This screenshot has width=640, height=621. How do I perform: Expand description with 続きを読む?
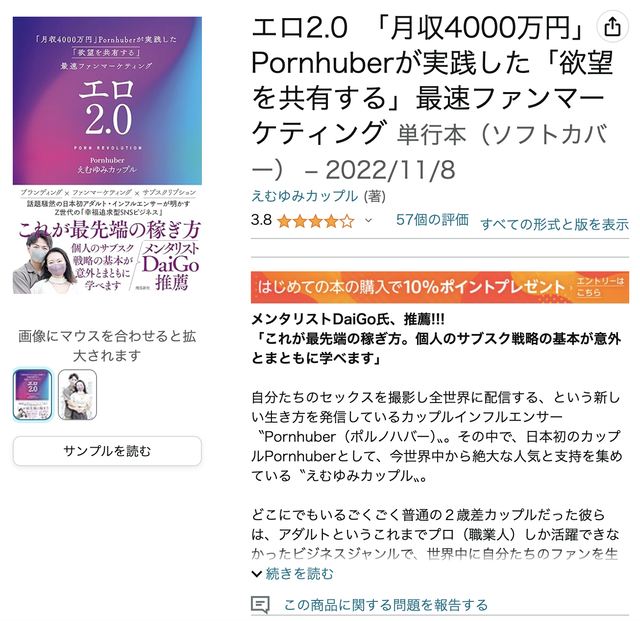pyautogui.click(x=299, y=574)
